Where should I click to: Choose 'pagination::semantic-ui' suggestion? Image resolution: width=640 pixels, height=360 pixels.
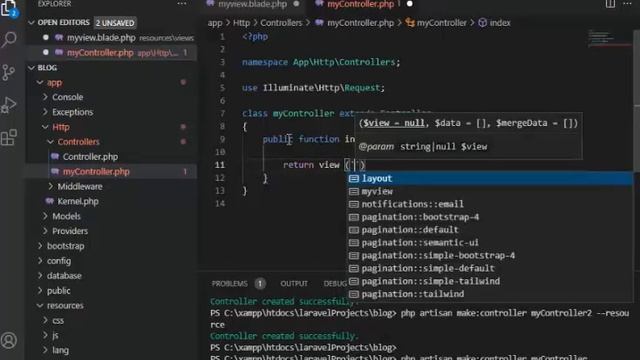click(x=490, y=242)
